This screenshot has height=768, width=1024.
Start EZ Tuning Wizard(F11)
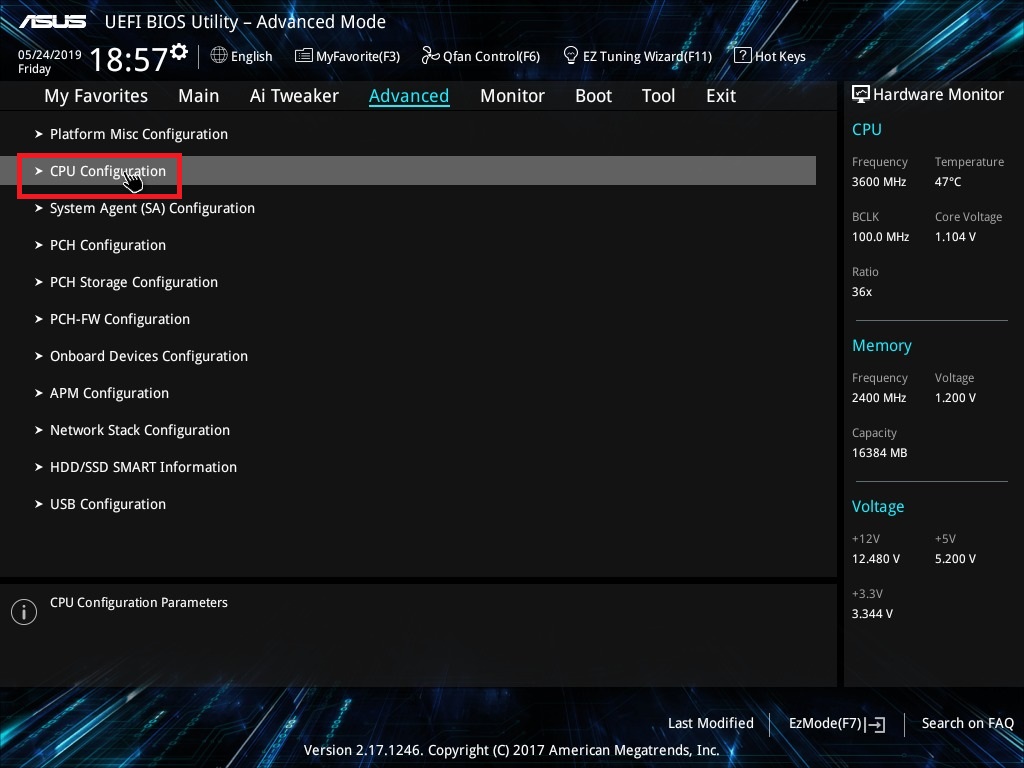click(x=647, y=56)
